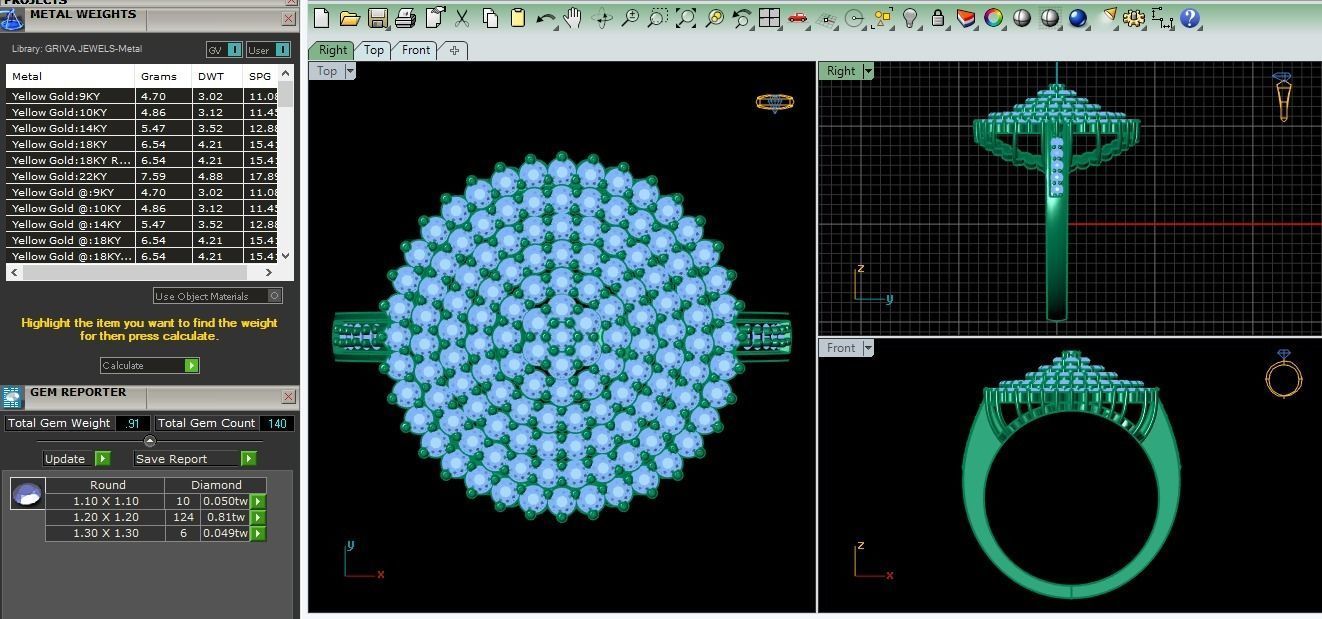Select the Yellow Gold @:10KY row

142,208
